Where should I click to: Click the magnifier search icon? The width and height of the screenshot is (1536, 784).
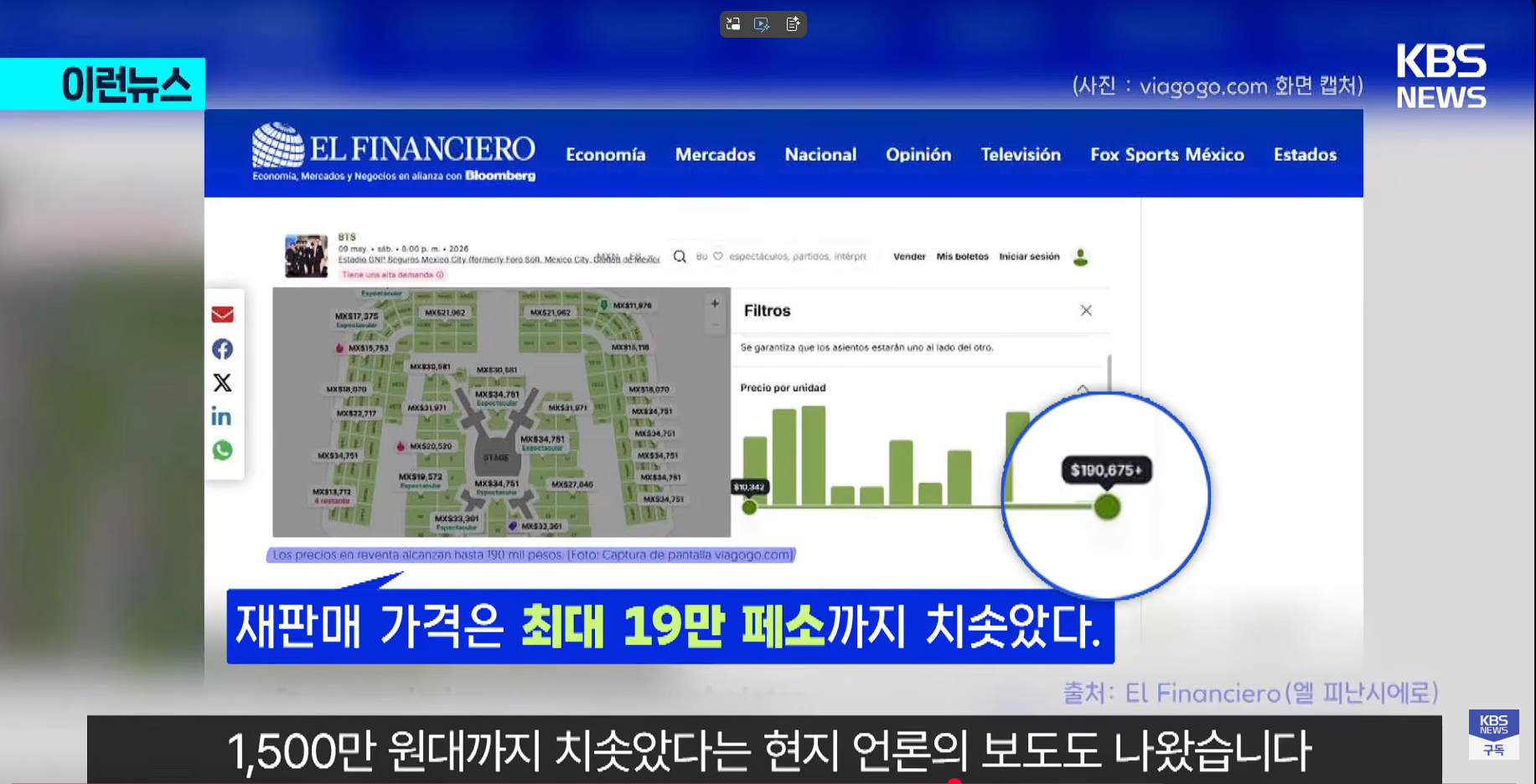point(680,256)
